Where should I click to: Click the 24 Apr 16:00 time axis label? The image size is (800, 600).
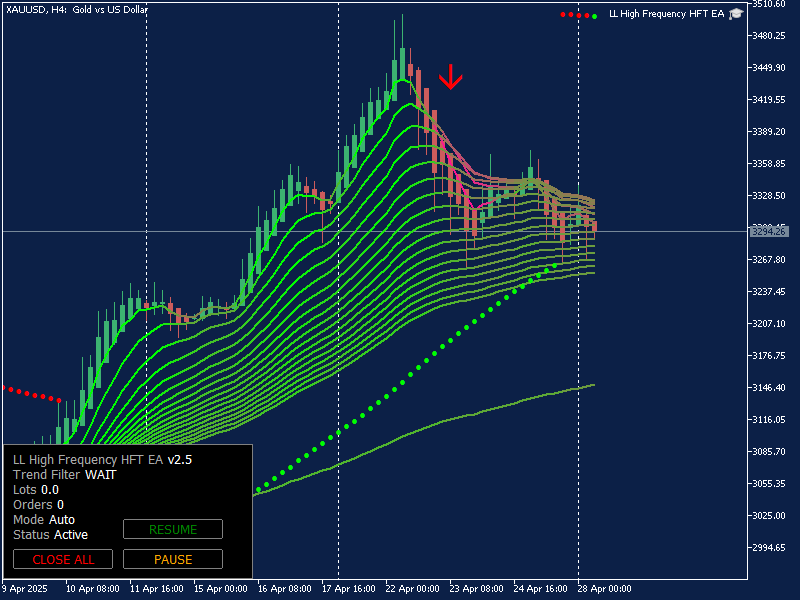[x=540, y=589]
